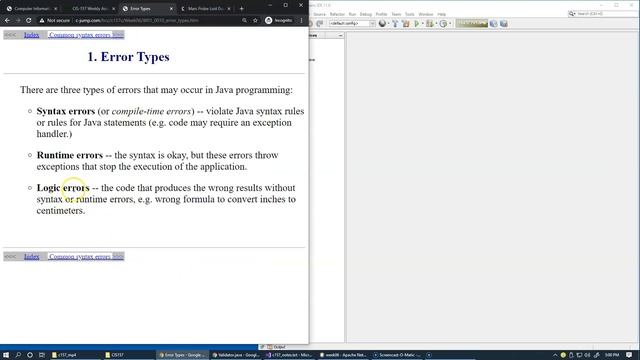Open Task View from the taskbar

(42, 355)
